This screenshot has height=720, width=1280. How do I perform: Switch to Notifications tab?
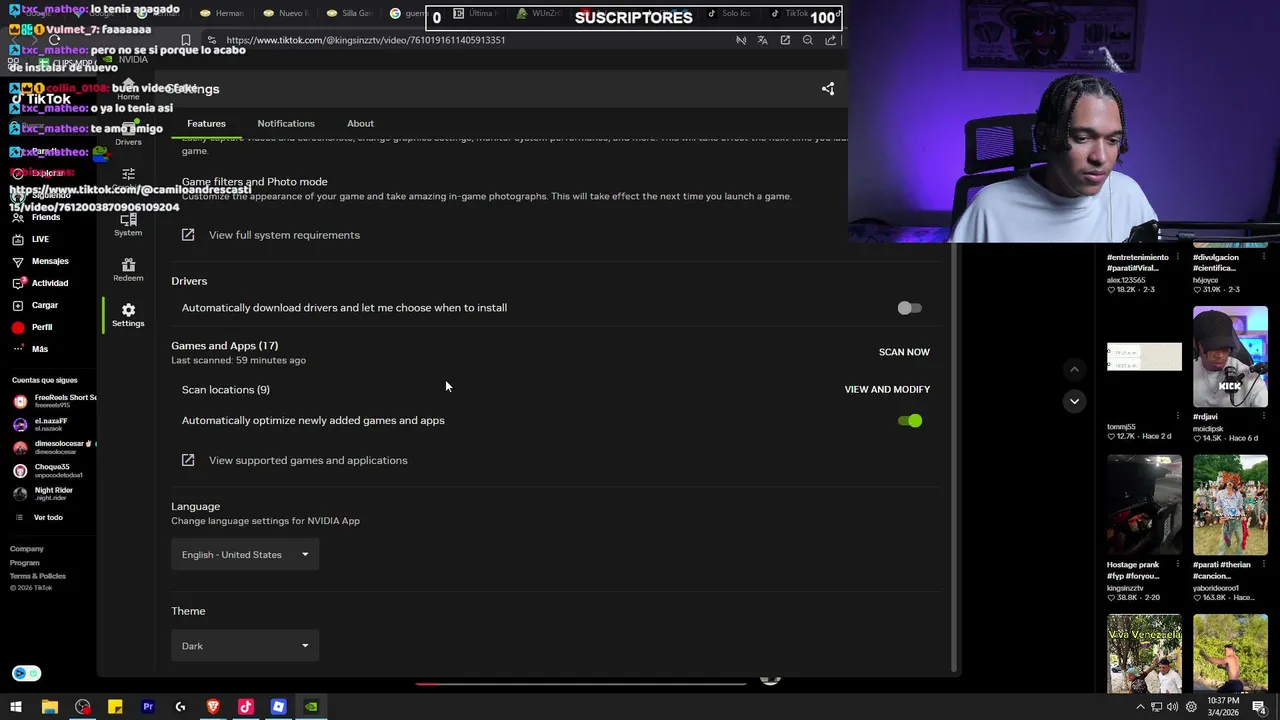[x=286, y=124]
